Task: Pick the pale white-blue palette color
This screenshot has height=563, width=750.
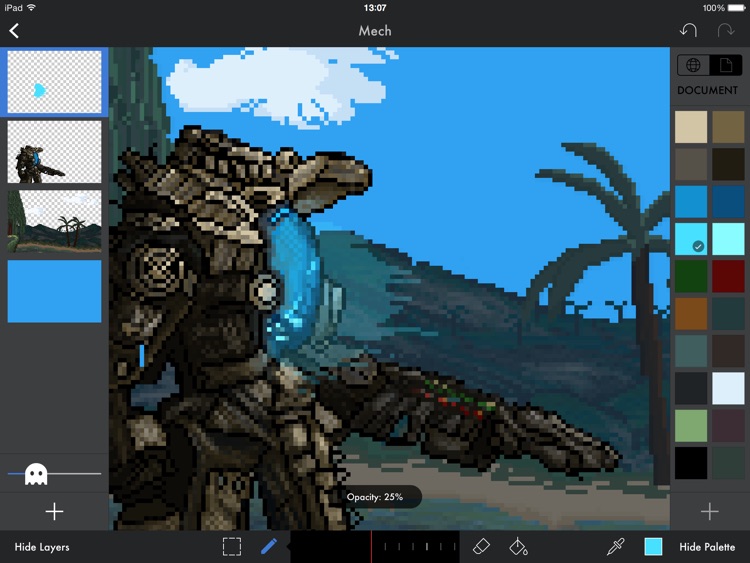Action: tap(728, 388)
